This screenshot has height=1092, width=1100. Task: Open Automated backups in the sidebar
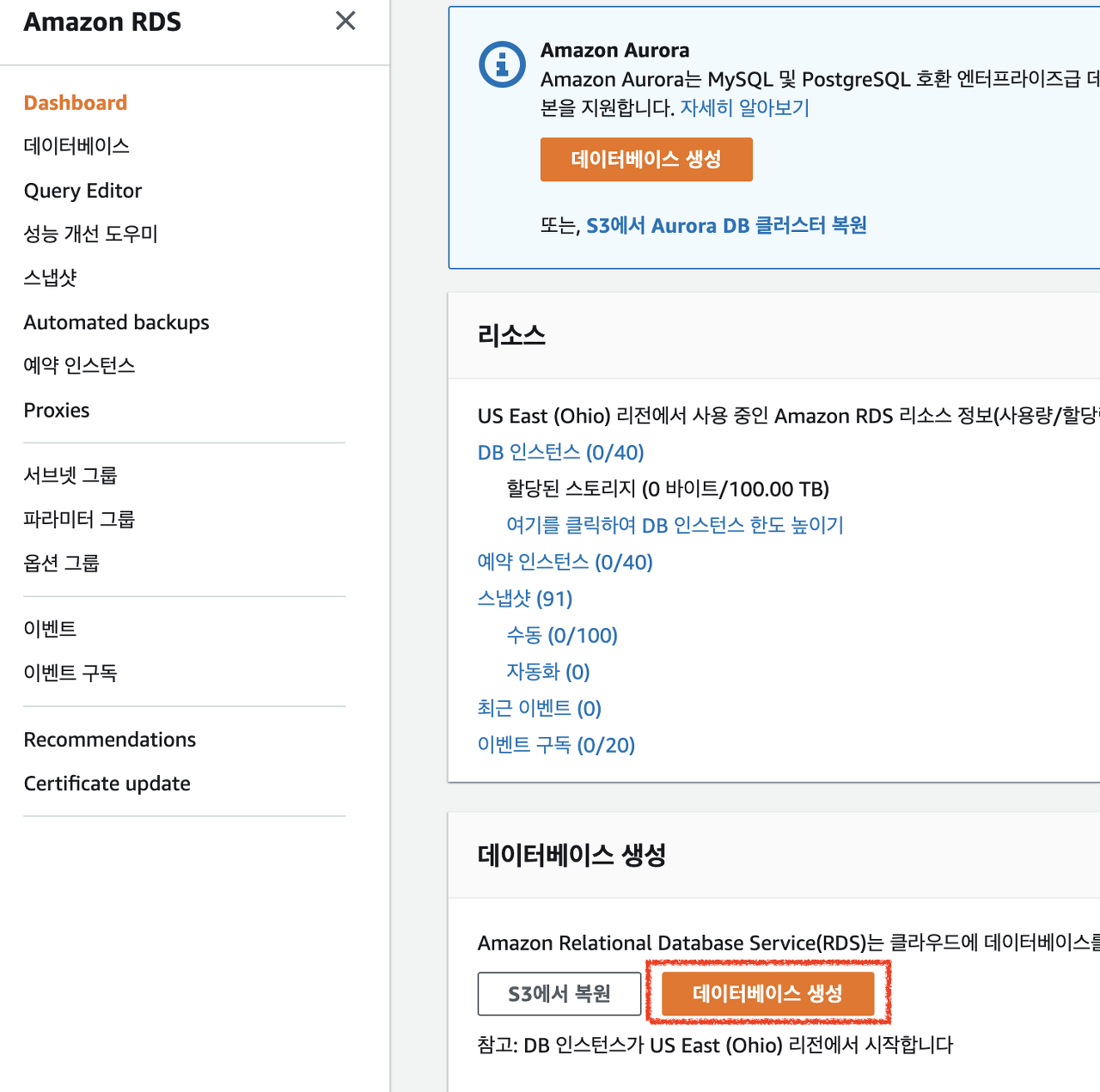(117, 322)
